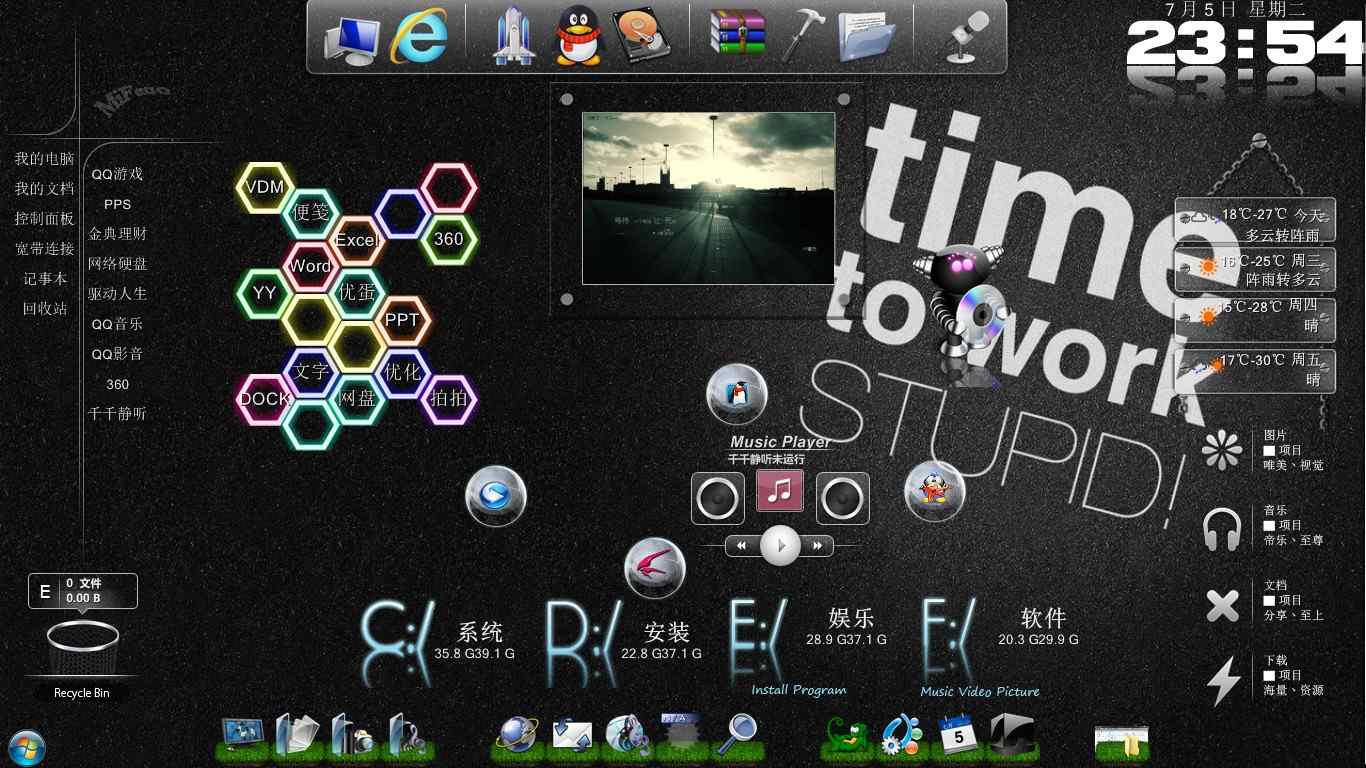Click the DOCK hexagon button
The width and height of the screenshot is (1366, 768).
(x=265, y=399)
